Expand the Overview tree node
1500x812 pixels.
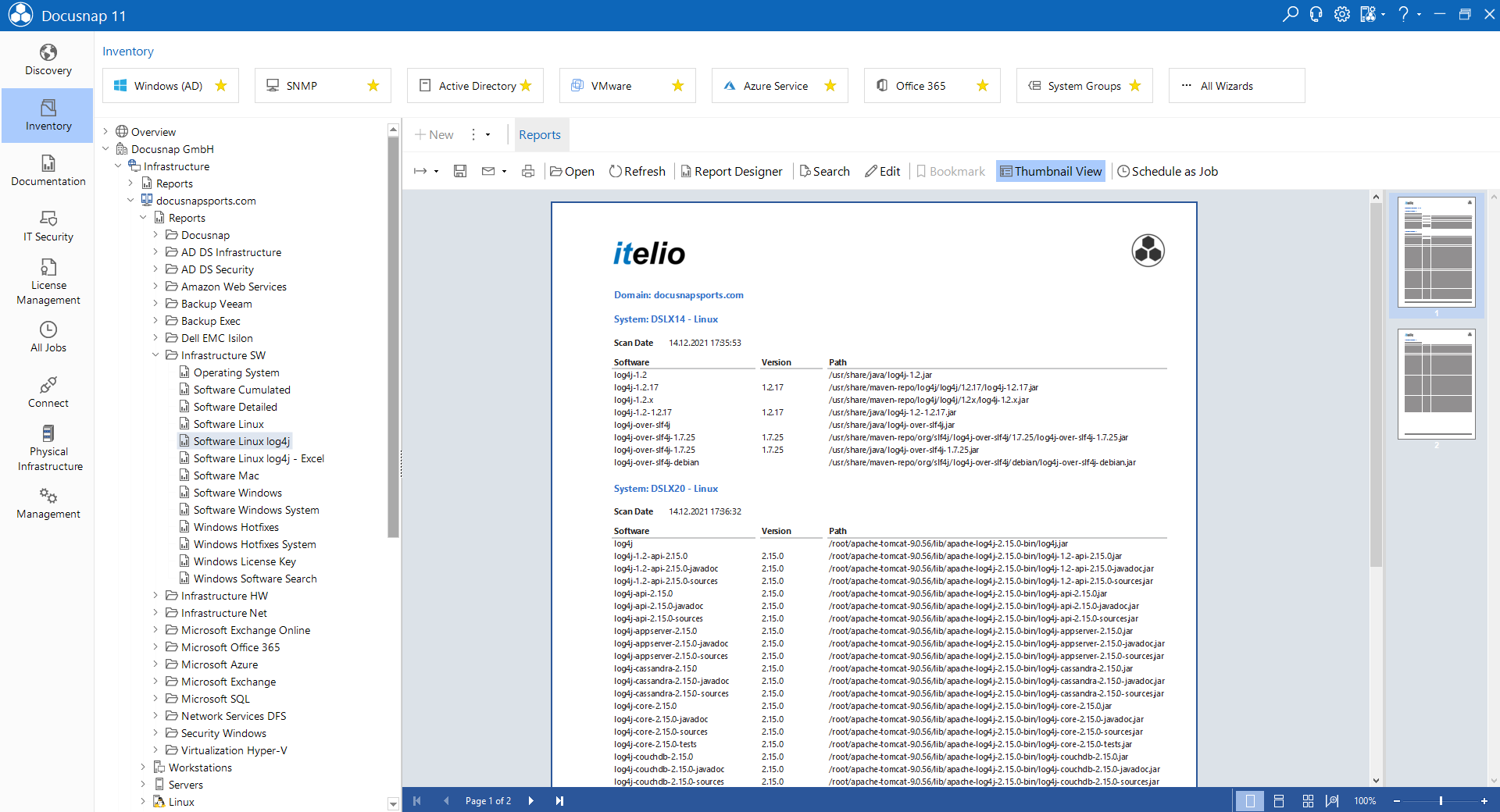(105, 131)
